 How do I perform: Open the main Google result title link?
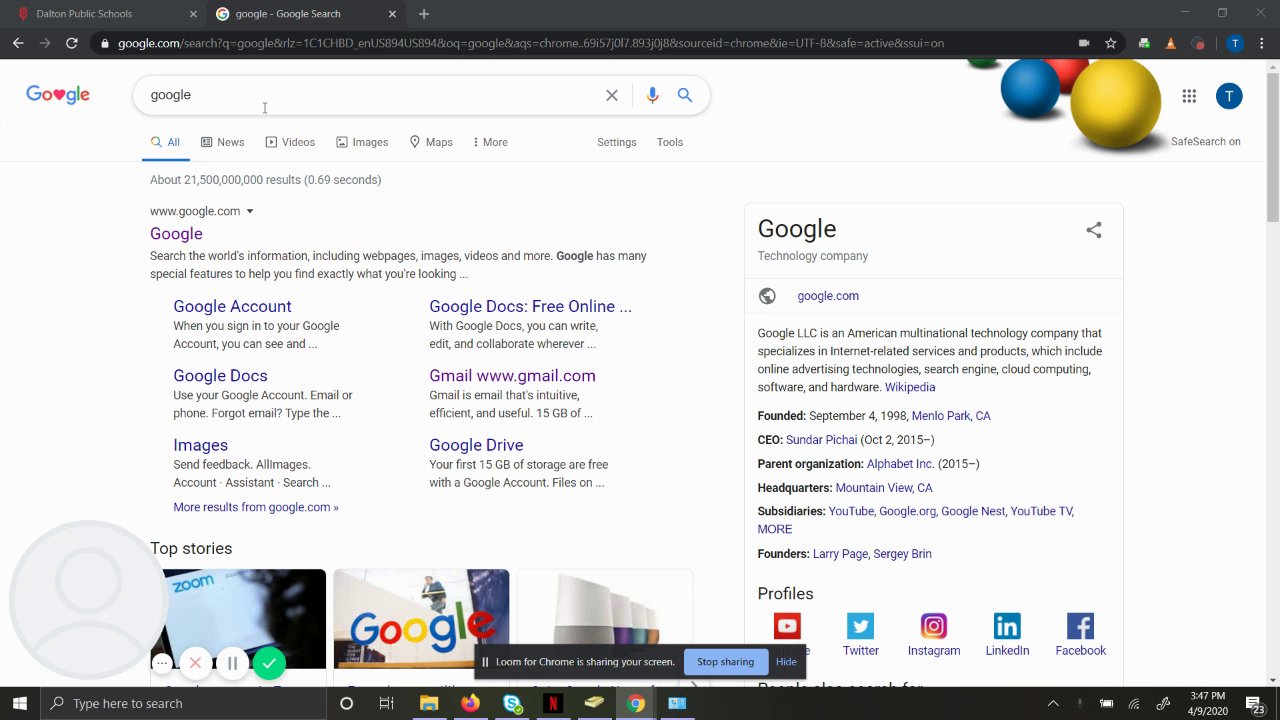pos(176,233)
